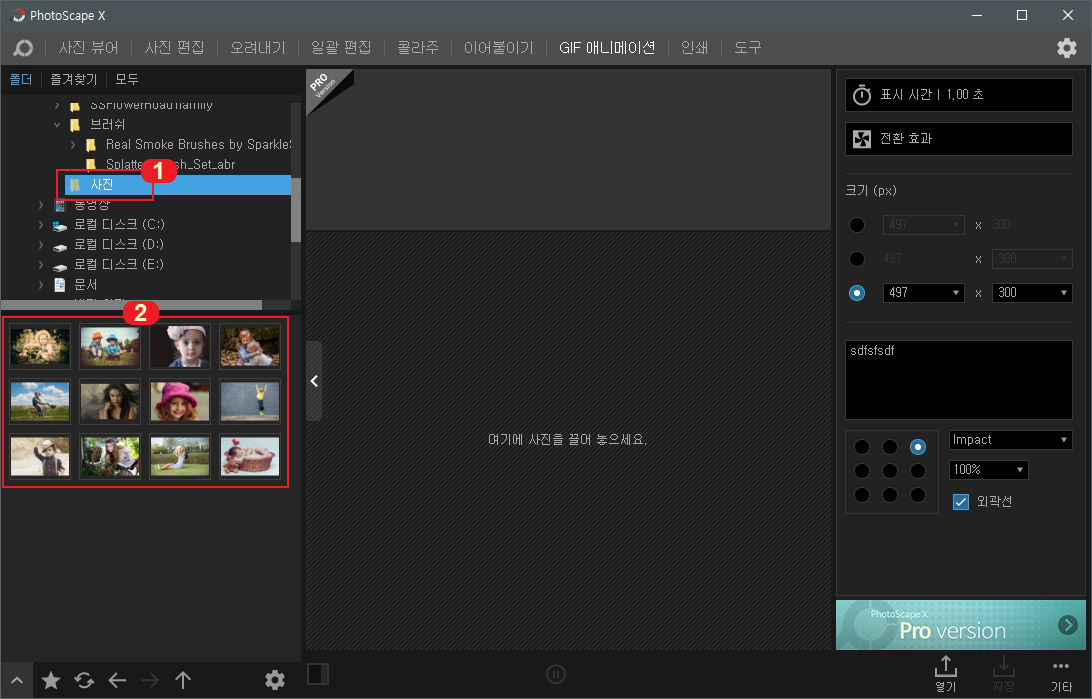Add folder to favorites with star icon
This screenshot has height=699, width=1092.
point(51,680)
